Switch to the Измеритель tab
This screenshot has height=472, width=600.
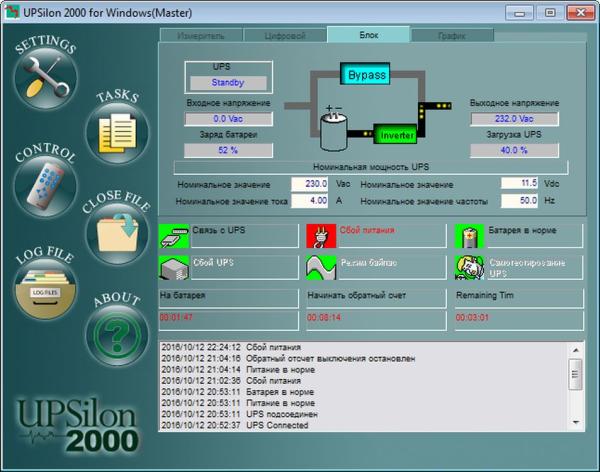[201, 36]
